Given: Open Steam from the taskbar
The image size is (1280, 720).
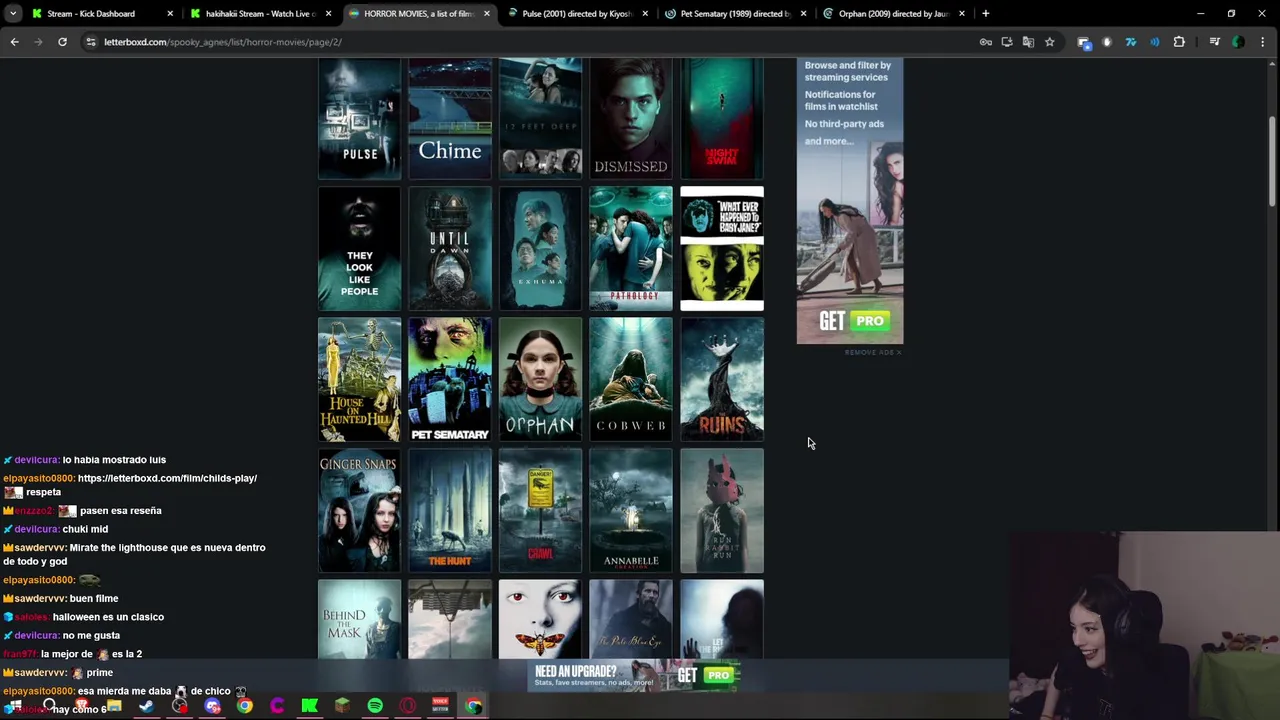Looking at the screenshot, I should click(147, 707).
